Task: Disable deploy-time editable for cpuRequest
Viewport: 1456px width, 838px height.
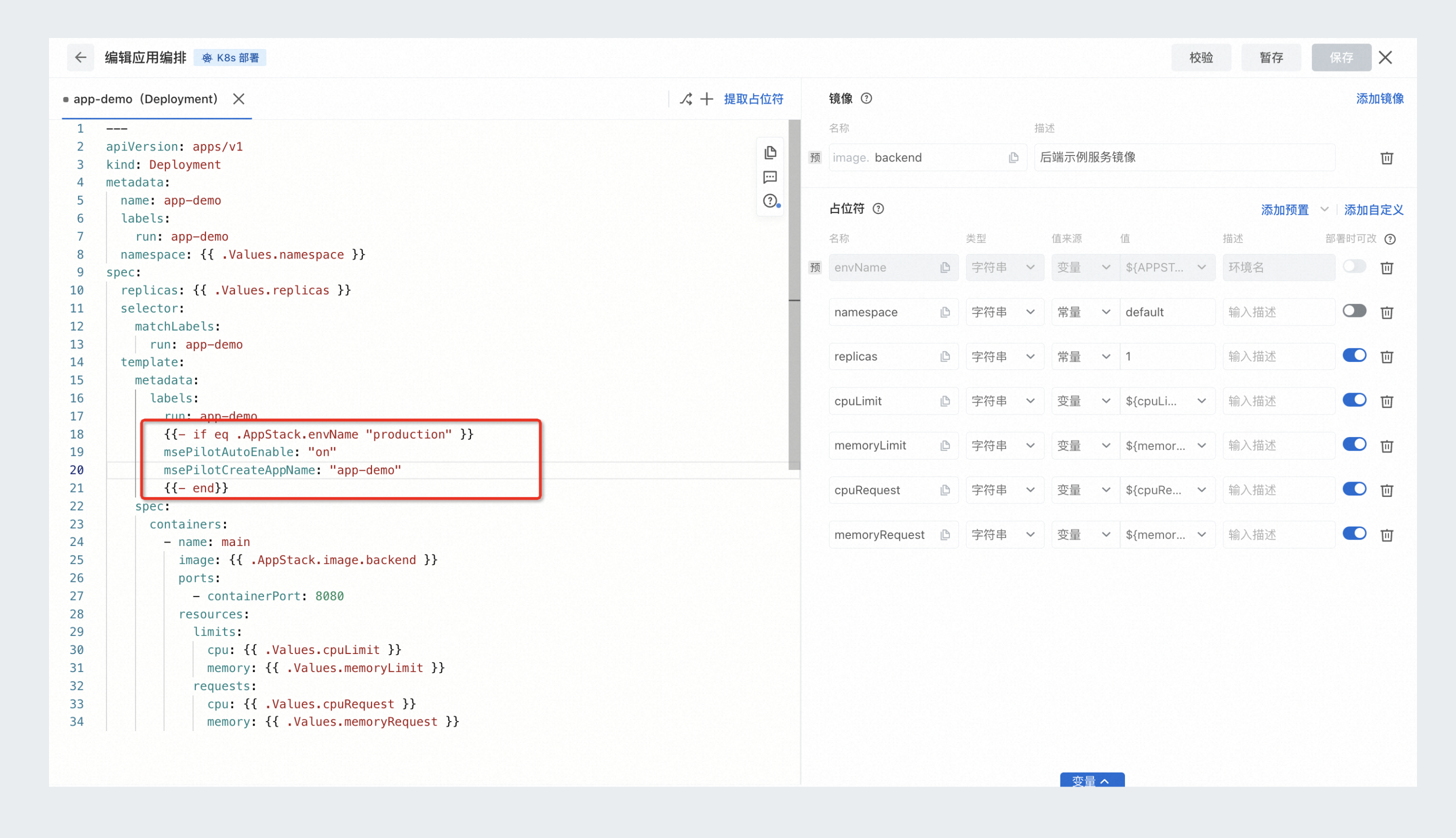Action: coord(1354,488)
